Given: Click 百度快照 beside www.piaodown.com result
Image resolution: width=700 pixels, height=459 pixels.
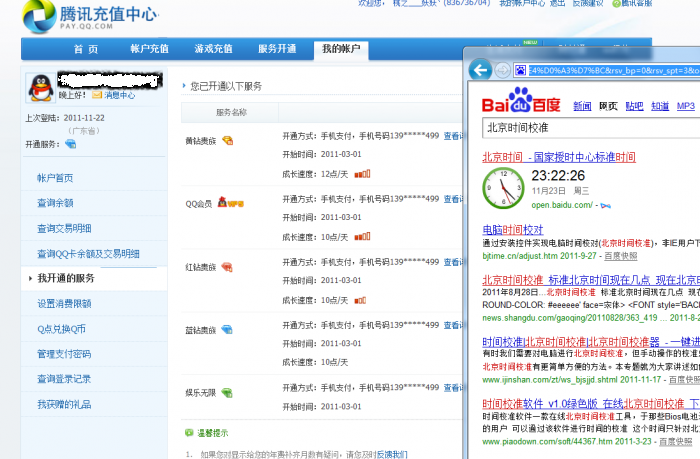Looking at the screenshot, I should click(x=676, y=442).
